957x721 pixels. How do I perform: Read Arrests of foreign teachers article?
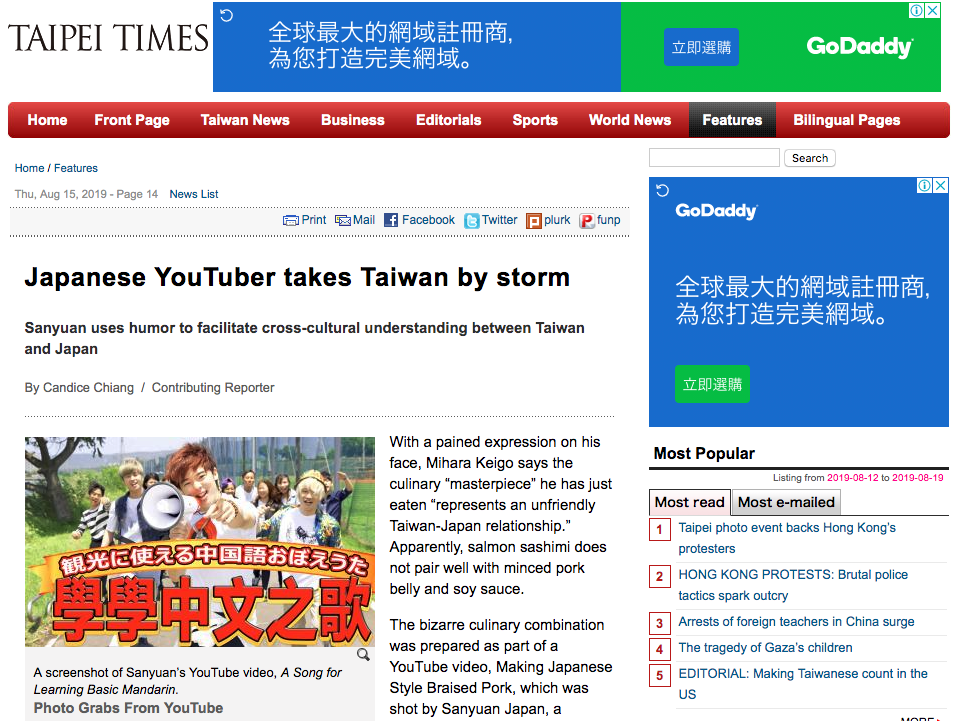796,621
